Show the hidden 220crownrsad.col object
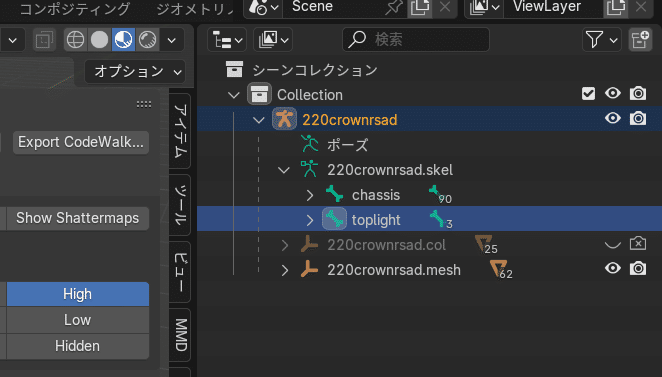The width and height of the screenshot is (662, 377). point(613,244)
